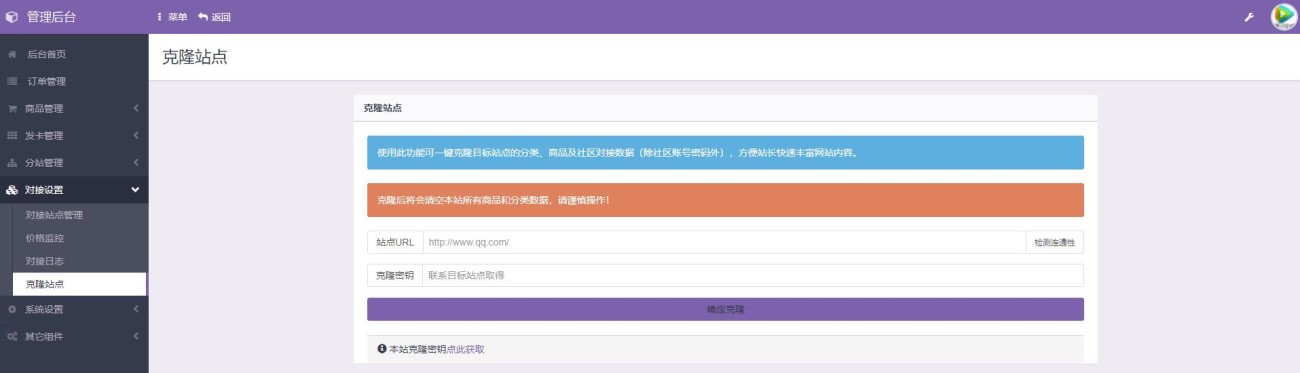Click the grid icon beside 发卡管理
Screen dimensions: 1300x373
coord(12,135)
